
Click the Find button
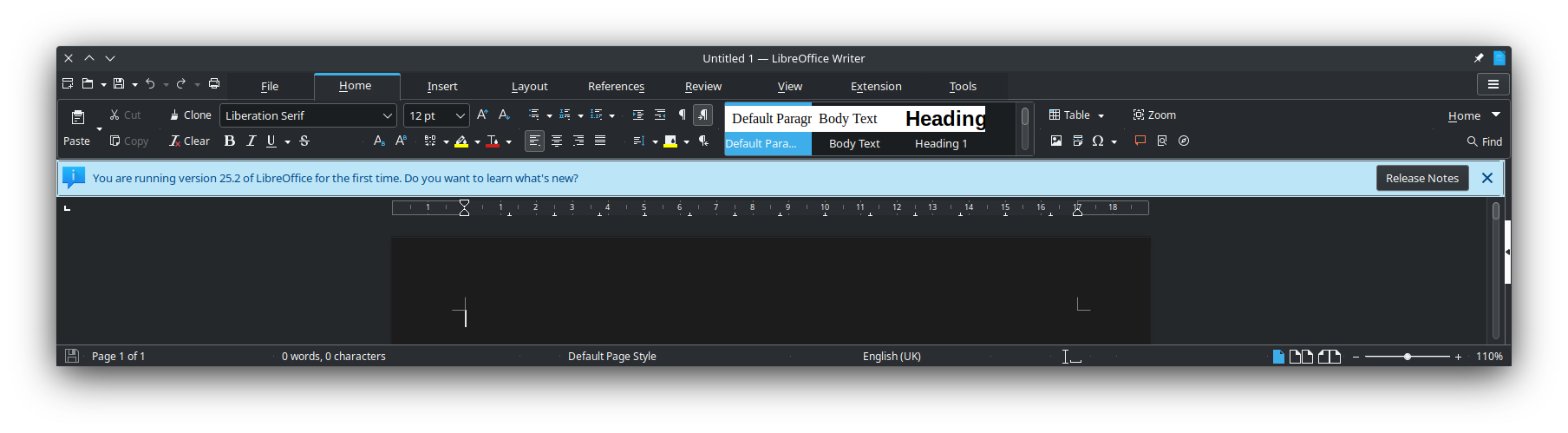click(1484, 141)
